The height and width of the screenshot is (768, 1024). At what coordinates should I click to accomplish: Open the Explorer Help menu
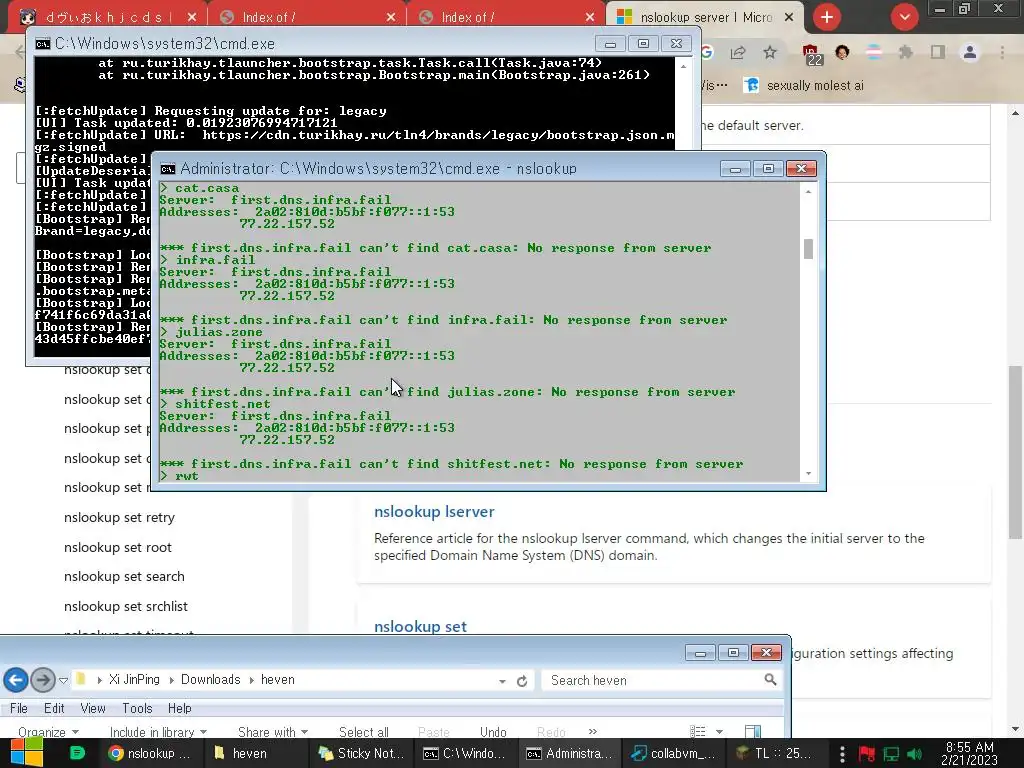[x=180, y=709]
